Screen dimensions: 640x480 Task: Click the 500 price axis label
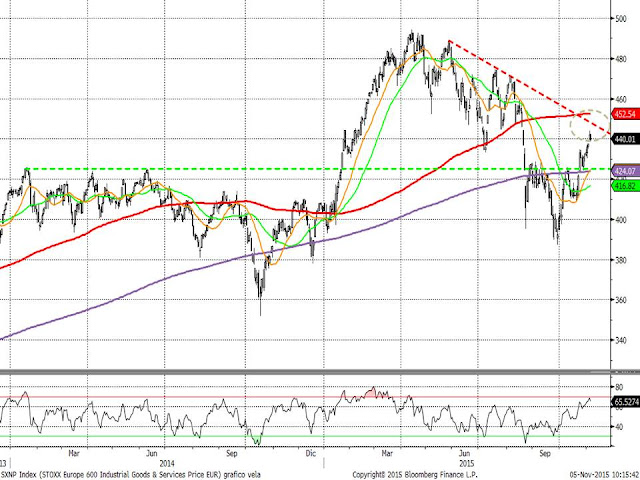tap(620, 19)
